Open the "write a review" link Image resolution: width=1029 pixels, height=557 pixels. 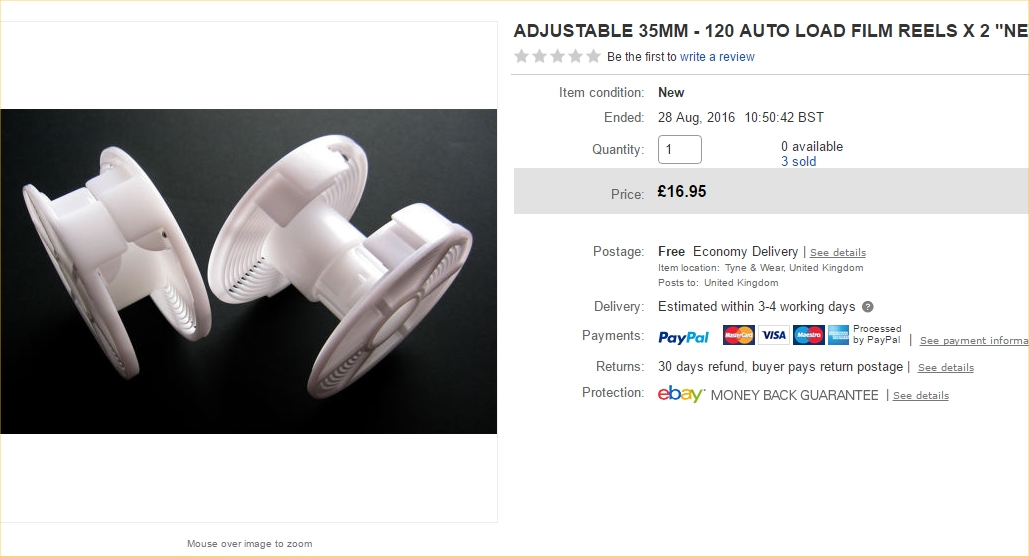(x=717, y=57)
